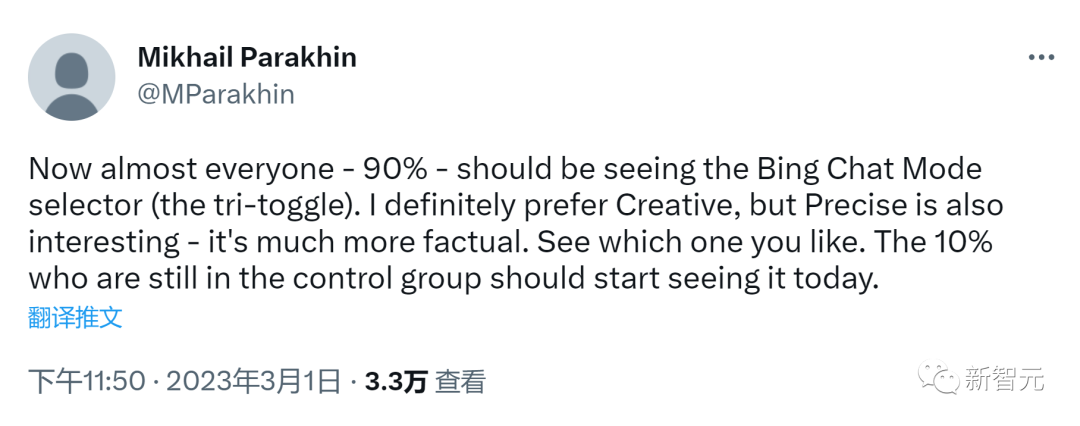Image resolution: width=1080 pixels, height=426 pixels.
Task: Click Mikhail Parakhin's profile avatar
Action: (71, 77)
